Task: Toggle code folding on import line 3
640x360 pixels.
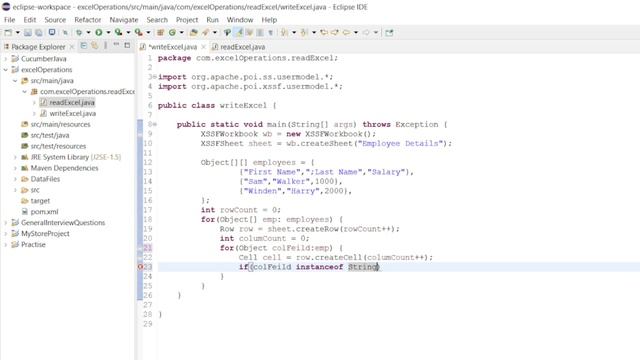Action: coord(155,77)
